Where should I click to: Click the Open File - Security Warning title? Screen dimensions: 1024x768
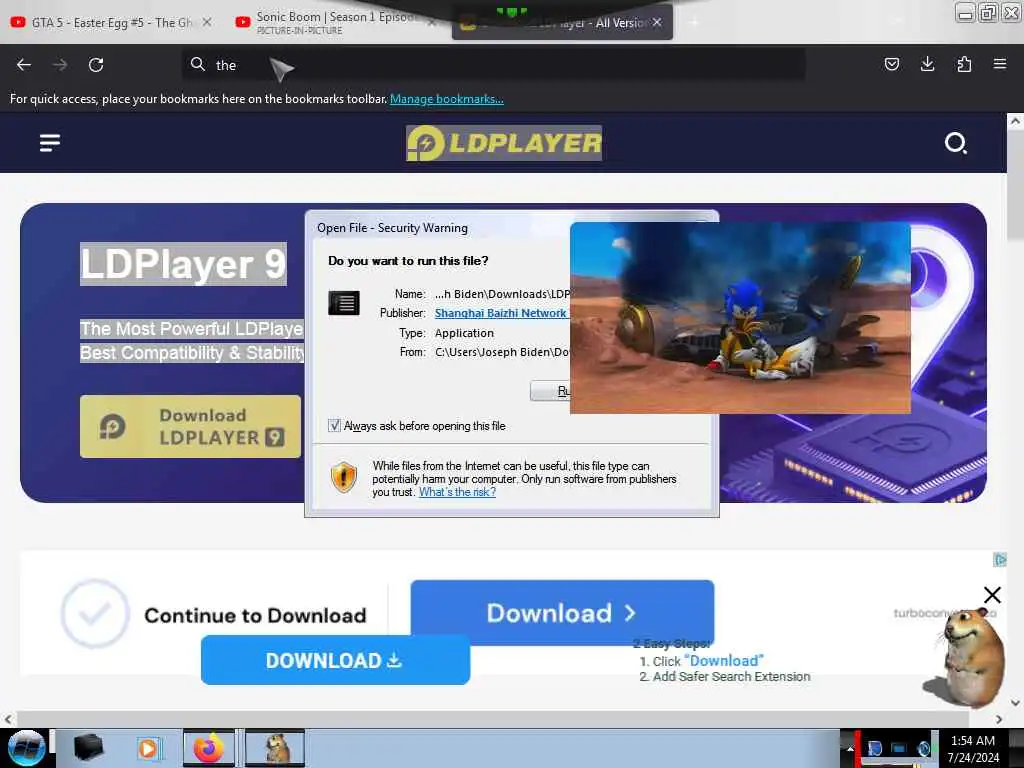(392, 228)
